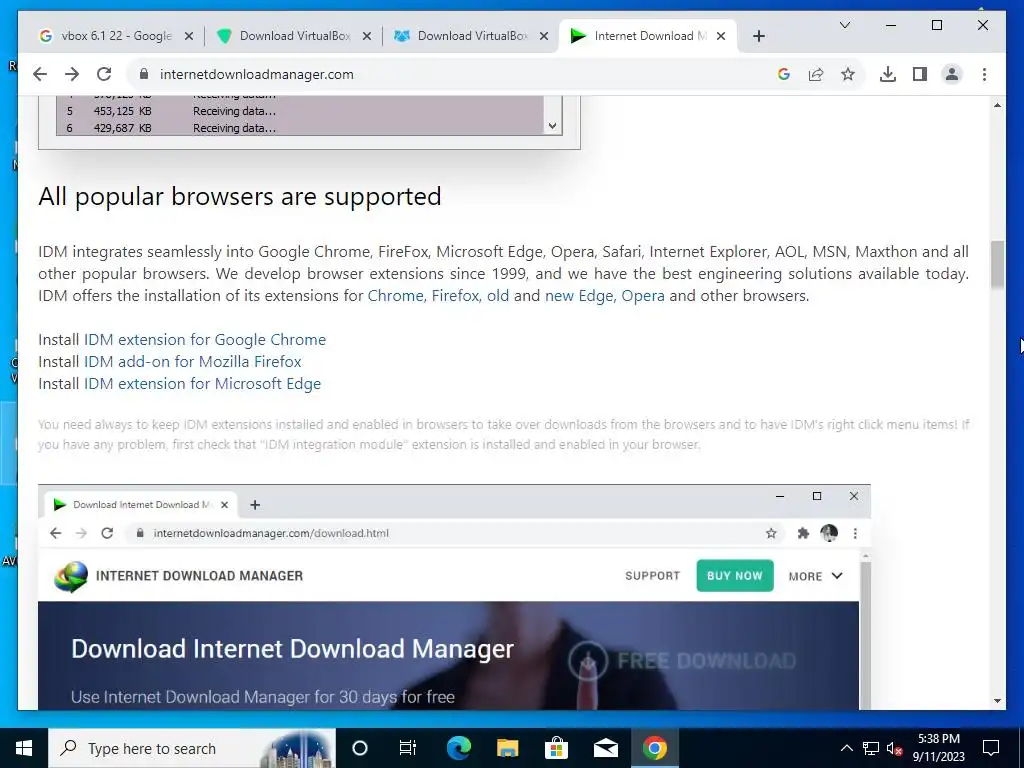The width and height of the screenshot is (1024, 768).
Task: Click the '453,125 KB' row text
Action: [x=122, y=111]
